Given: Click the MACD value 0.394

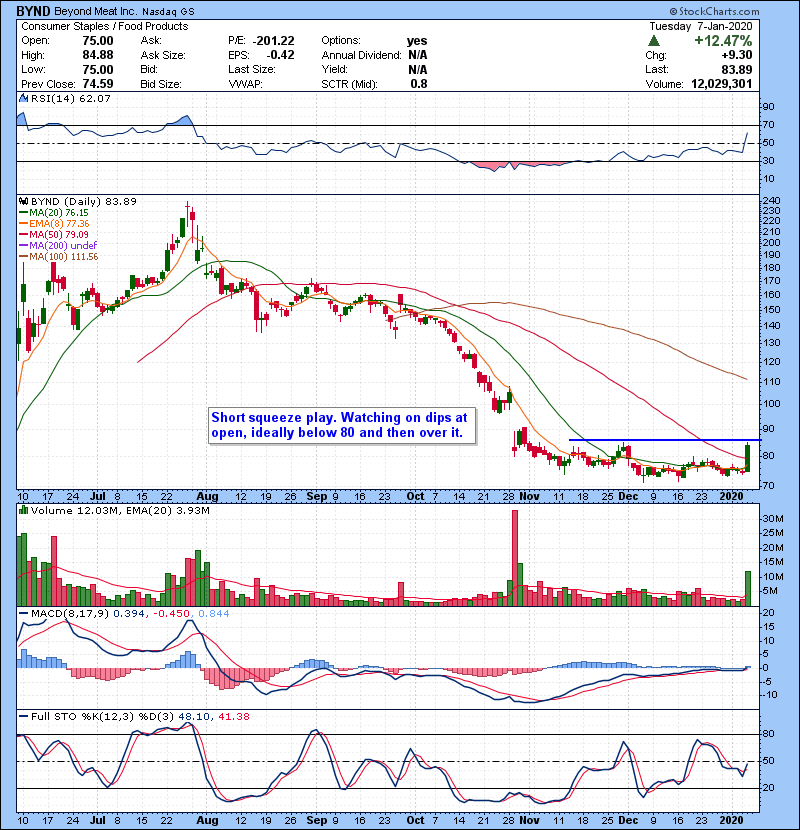Looking at the screenshot, I should point(129,614).
